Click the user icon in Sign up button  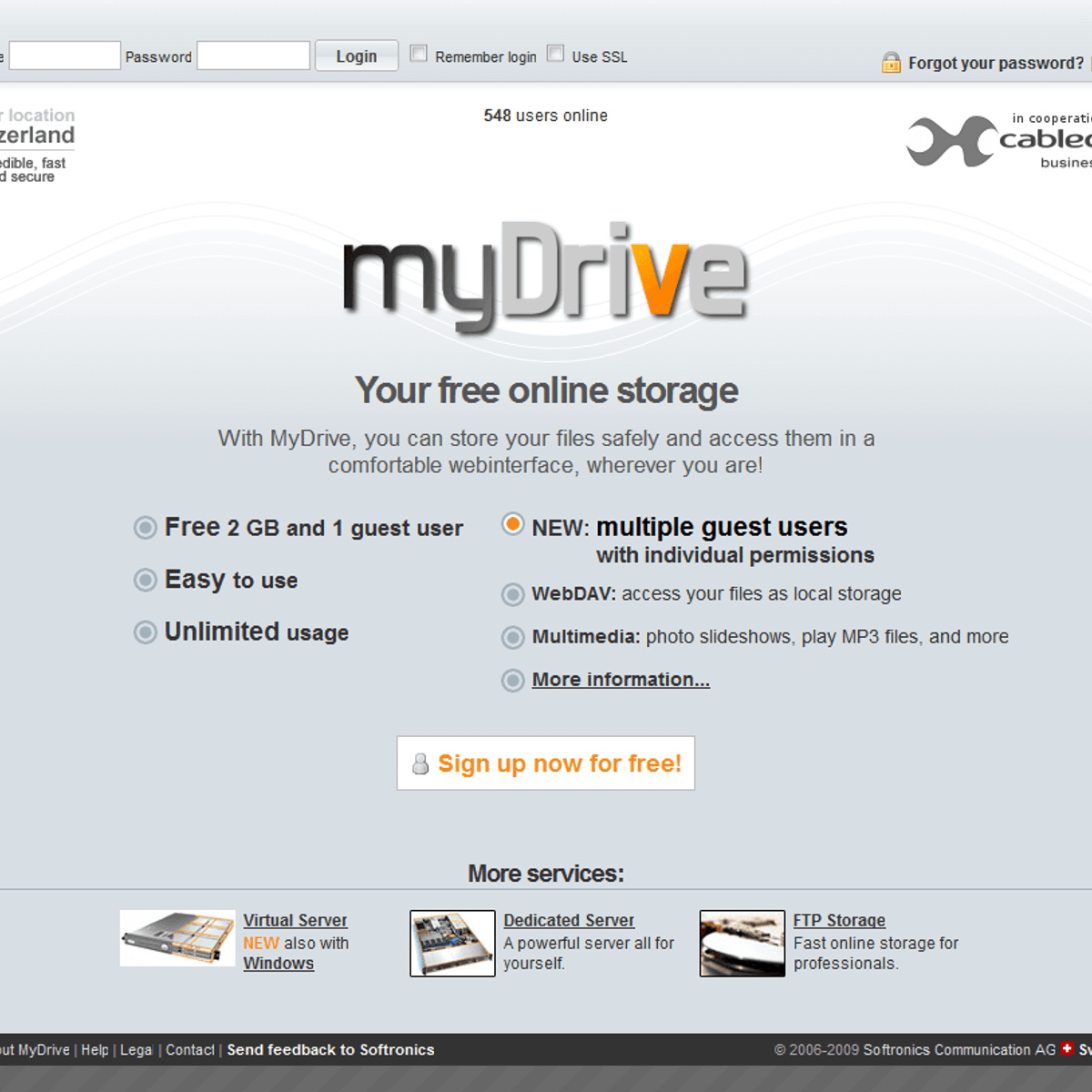pyautogui.click(x=420, y=763)
